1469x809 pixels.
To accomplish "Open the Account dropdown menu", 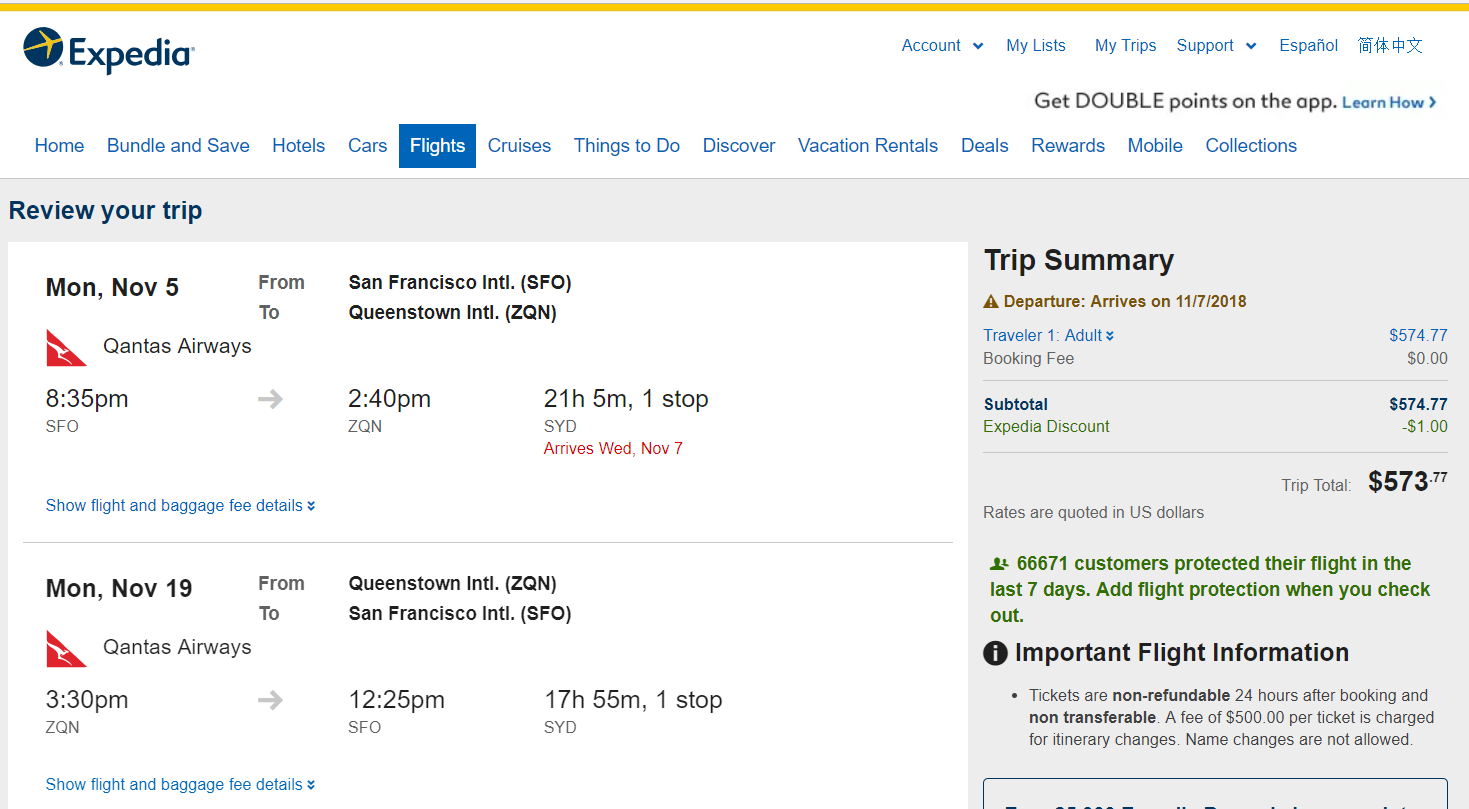I will point(942,46).
